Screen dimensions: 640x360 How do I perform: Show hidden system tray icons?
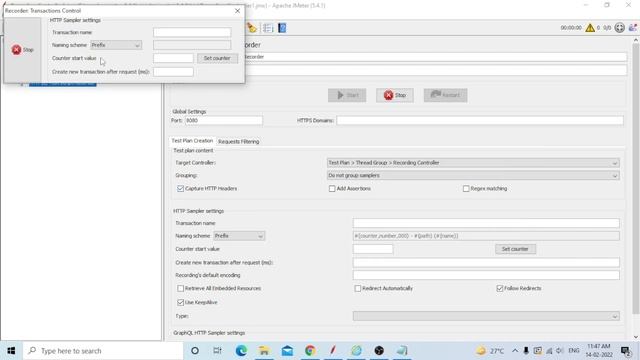[x=515, y=351]
